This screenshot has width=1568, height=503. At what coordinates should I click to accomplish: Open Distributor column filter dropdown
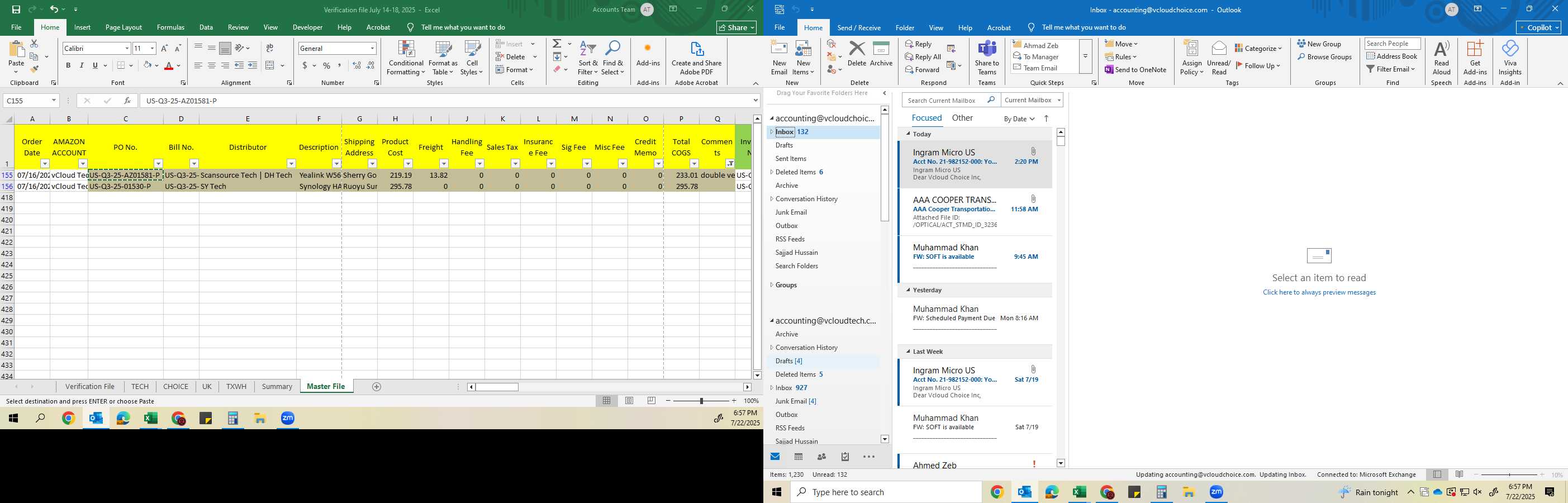pyautogui.click(x=291, y=163)
